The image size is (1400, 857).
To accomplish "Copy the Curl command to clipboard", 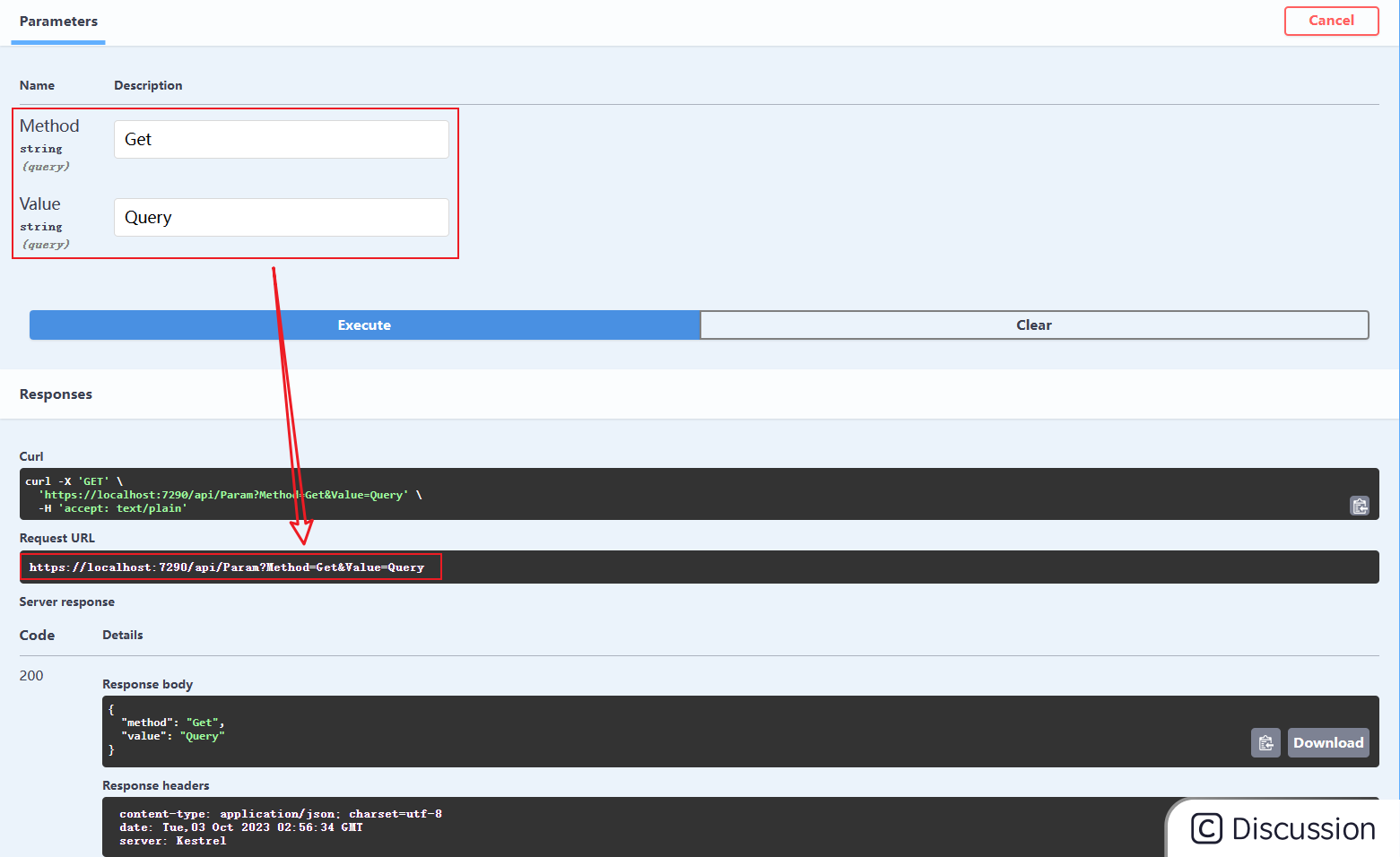I will [1359, 505].
